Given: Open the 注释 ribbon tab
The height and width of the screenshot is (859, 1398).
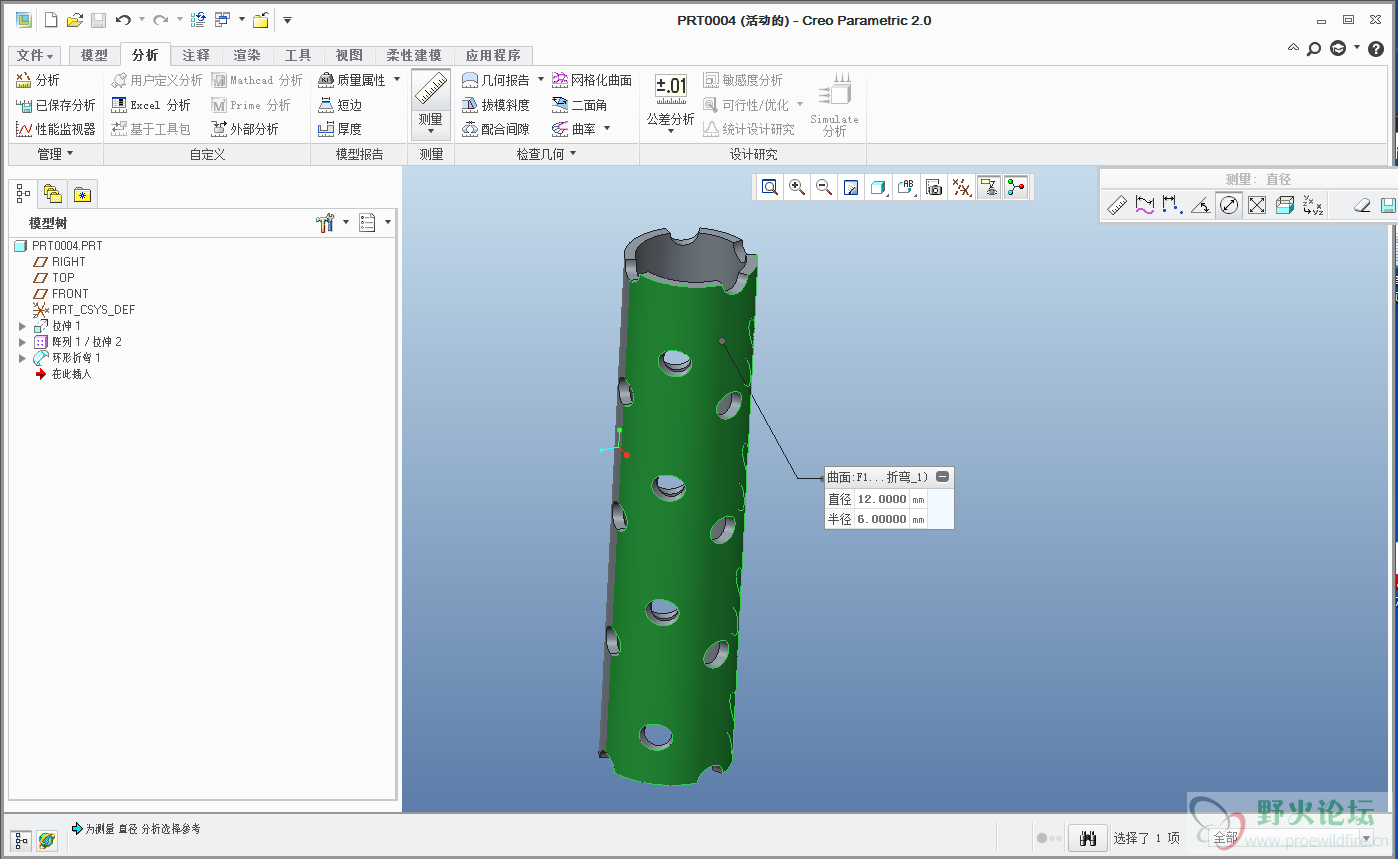Looking at the screenshot, I should pyautogui.click(x=196, y=56).
